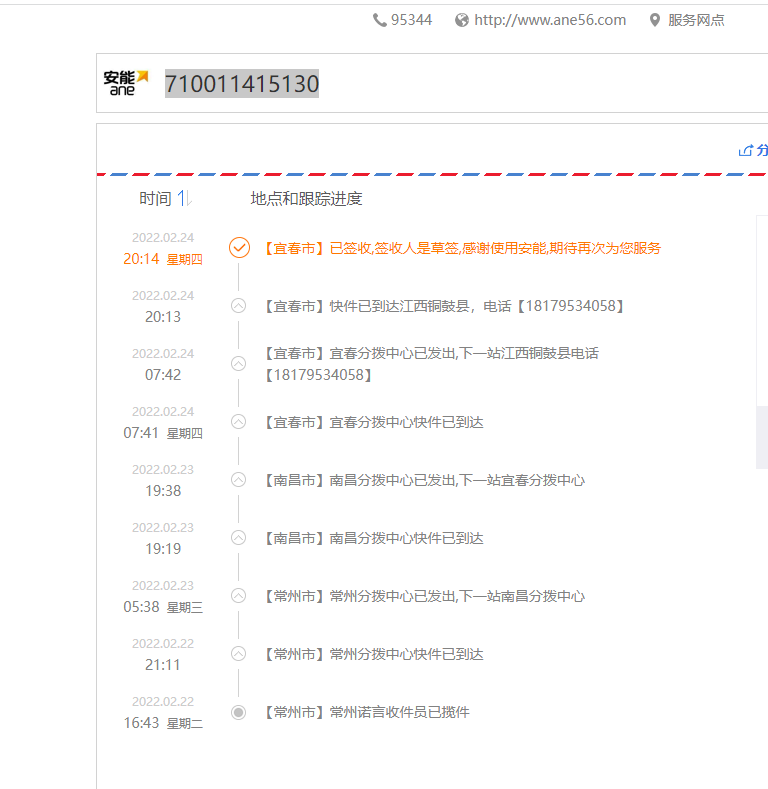Open the http://www.ane56.com link
This screenshot has width=768, height=789.
(x=550, y=20)
